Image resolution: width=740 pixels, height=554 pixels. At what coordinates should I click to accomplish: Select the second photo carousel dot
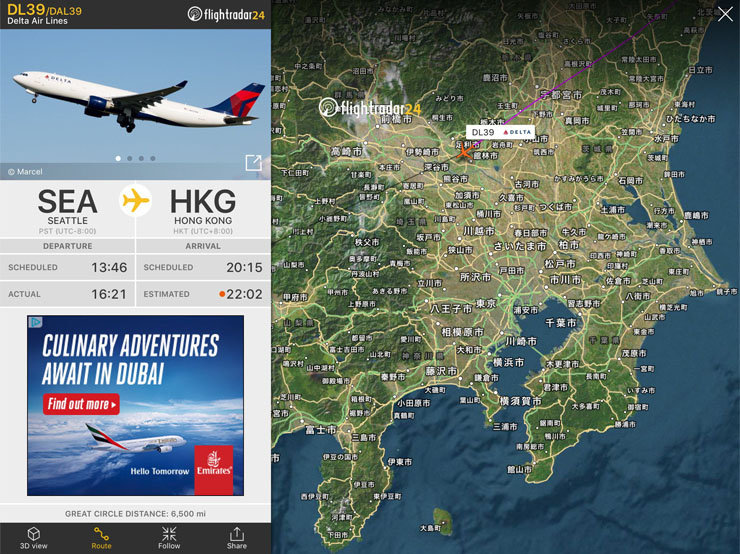tap(130, 159)
